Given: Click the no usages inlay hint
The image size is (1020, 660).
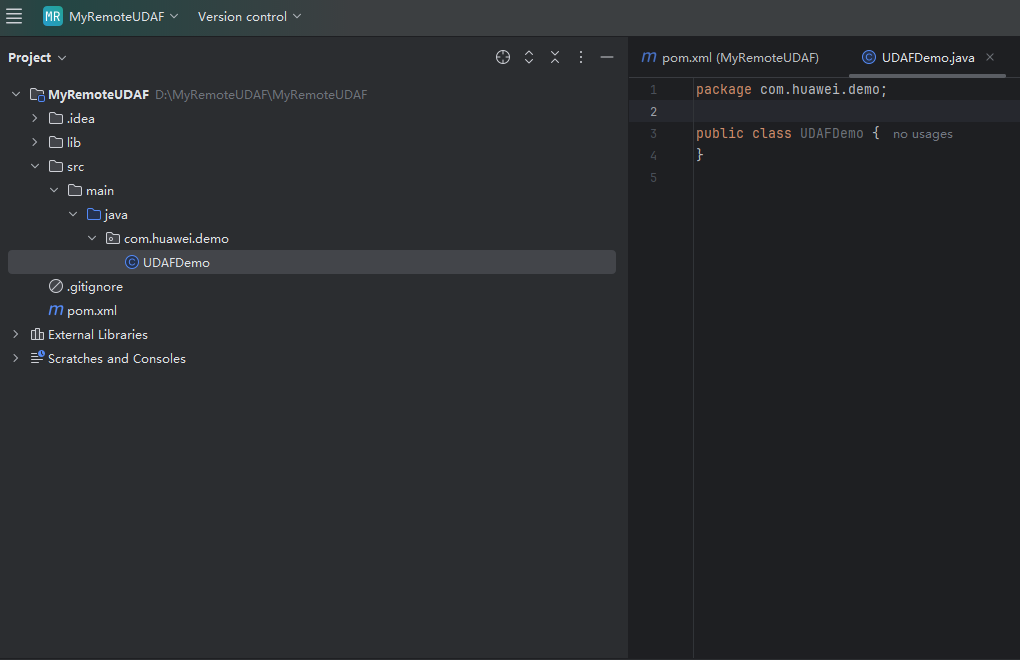Looking at the screenshot, I should coord(922,134).
